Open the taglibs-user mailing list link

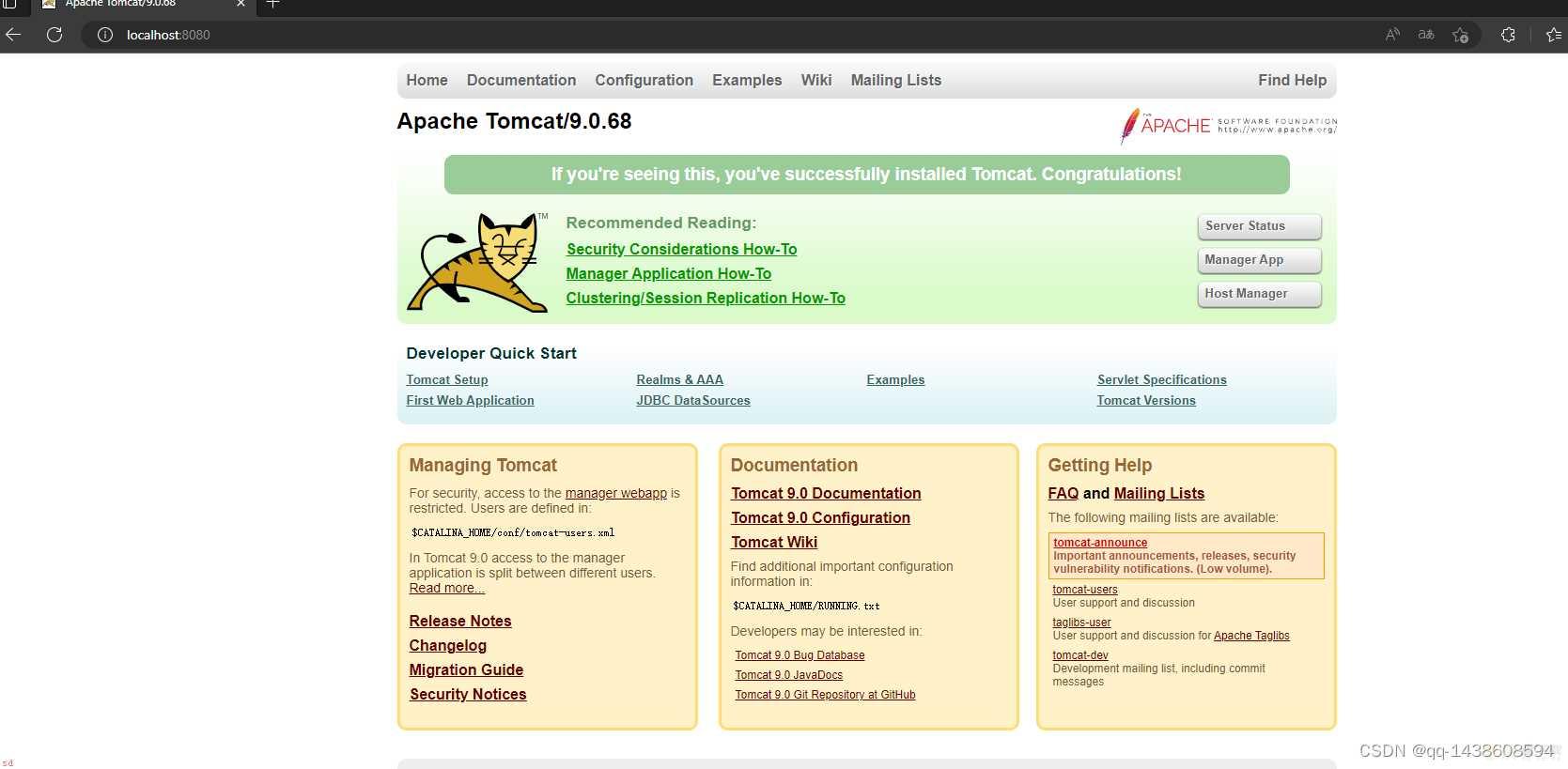click(1081, 623)
